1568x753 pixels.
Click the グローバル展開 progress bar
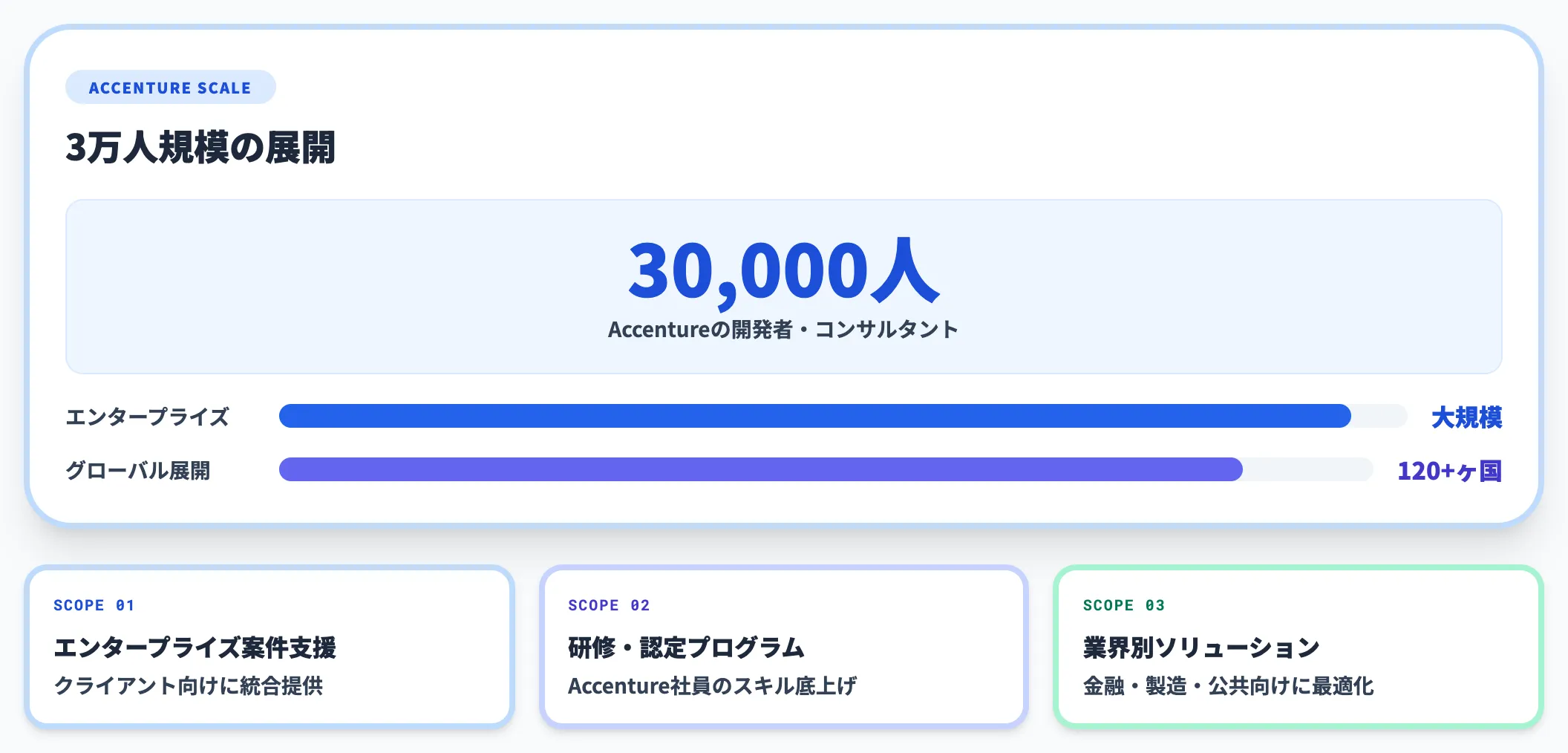[826, 469]
